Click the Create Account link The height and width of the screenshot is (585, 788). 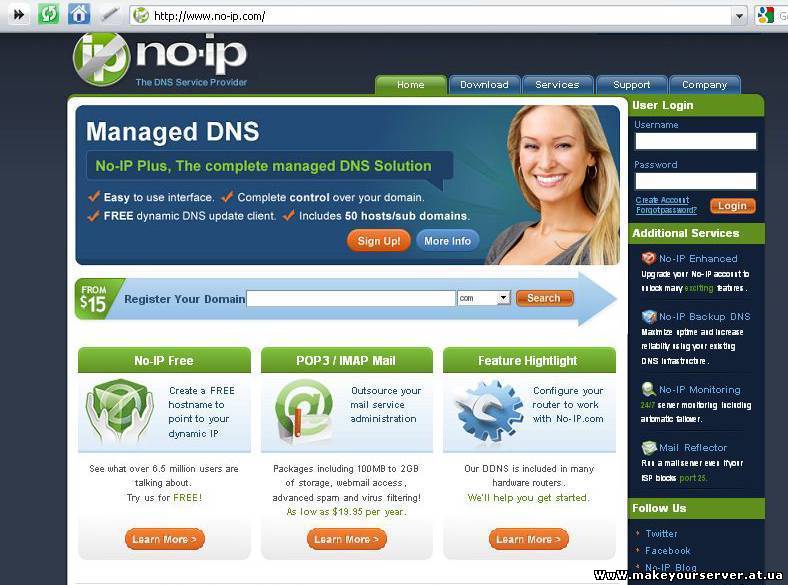tap(662, 200)
